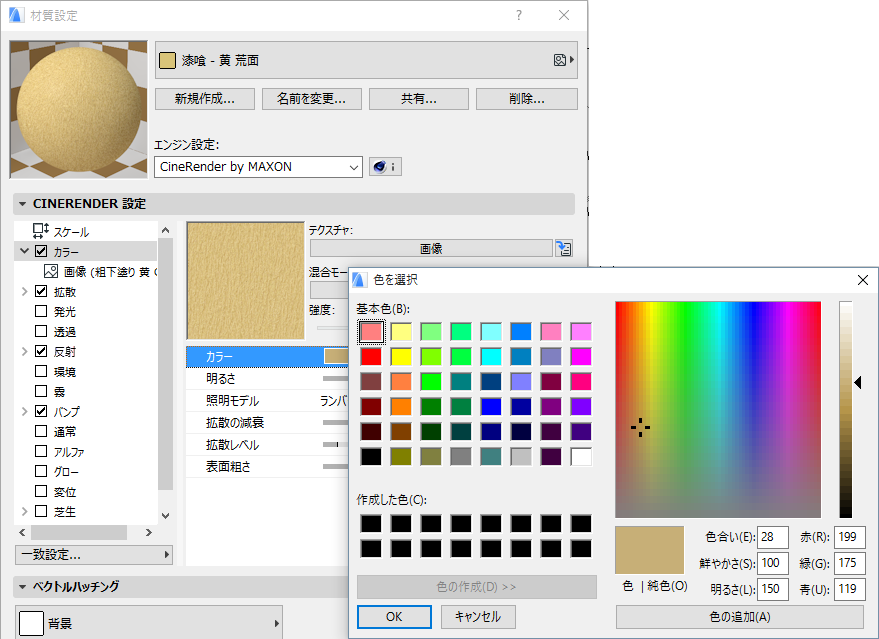Click the ArchiCAD icon in 色を選択 title bar
Screen dimensions: 879x639
tap(358, 281)
